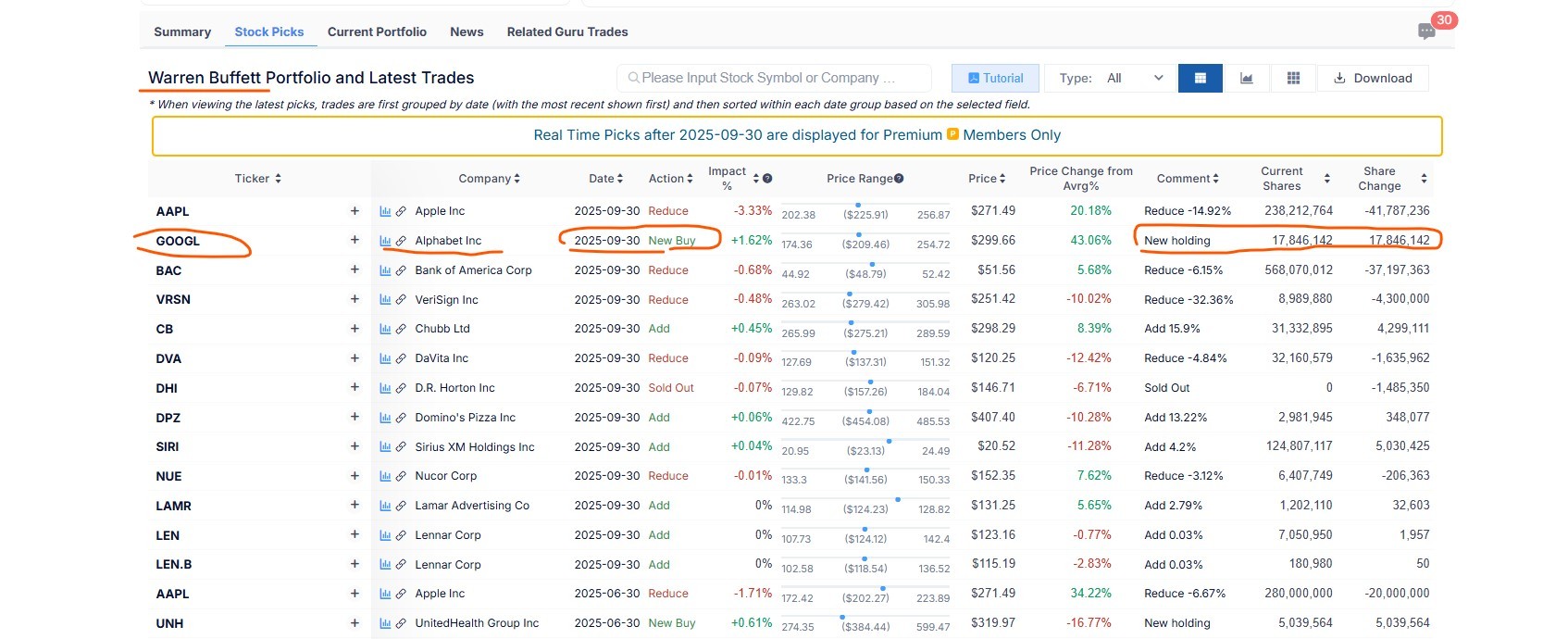Click the Download button
This screenshot has height=639, width=1568.
(x=1373, y=79)
